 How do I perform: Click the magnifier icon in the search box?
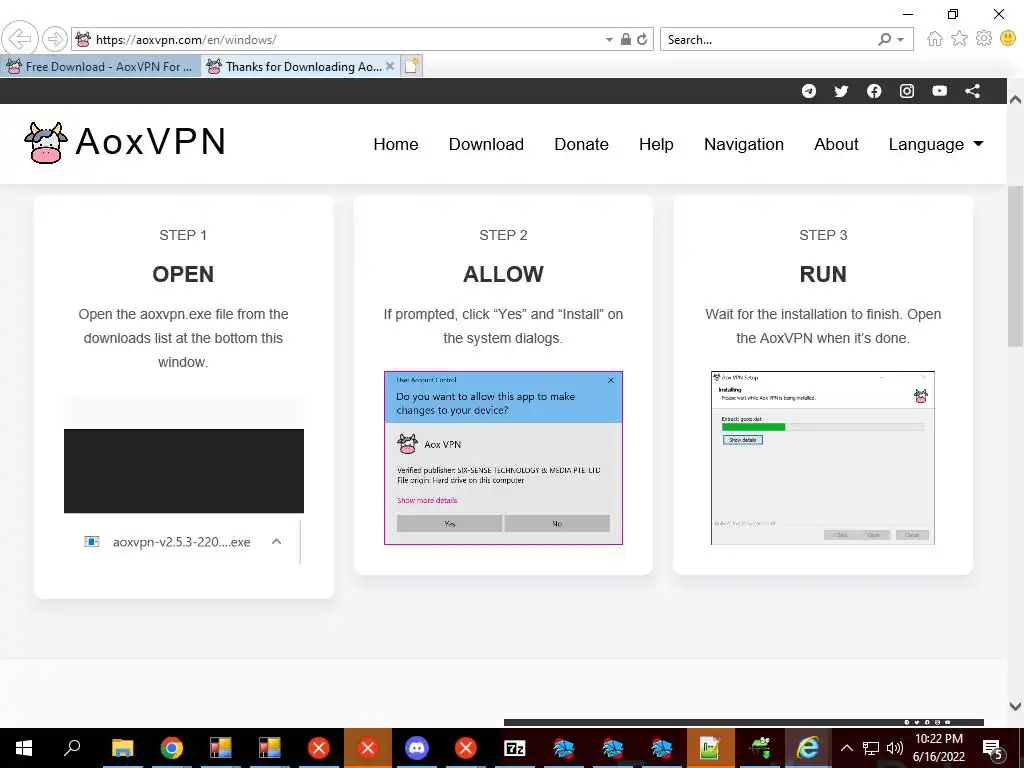(885, 39)
